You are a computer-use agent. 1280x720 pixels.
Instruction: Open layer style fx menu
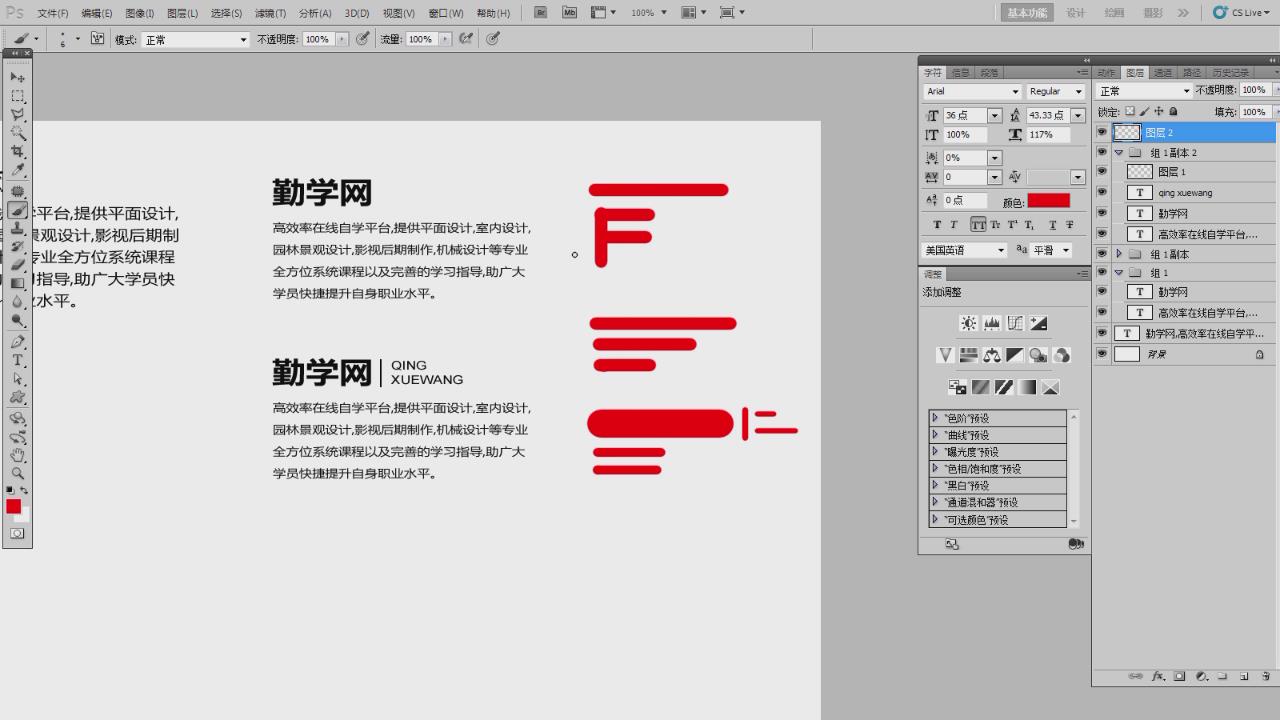click(1158, 677)
